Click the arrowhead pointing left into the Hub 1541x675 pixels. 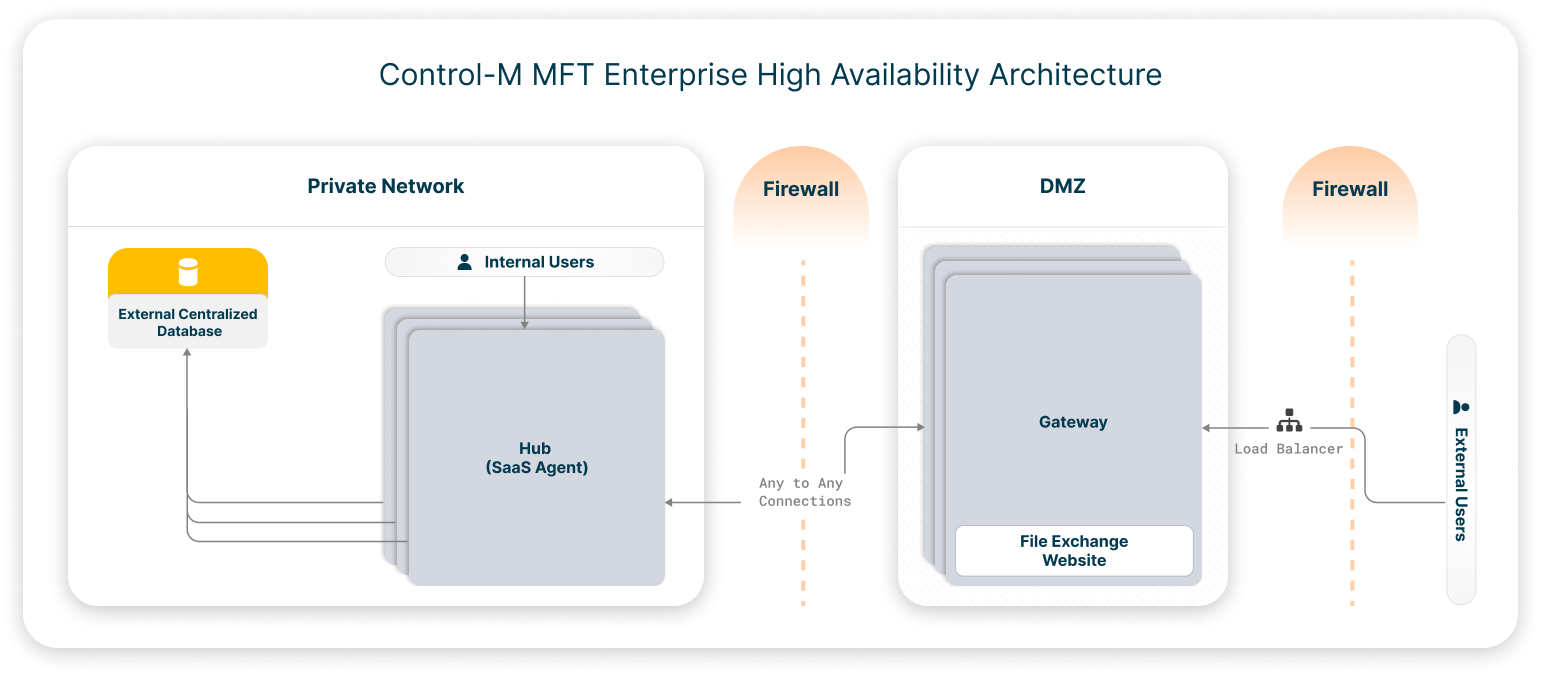tap(670, 502)
